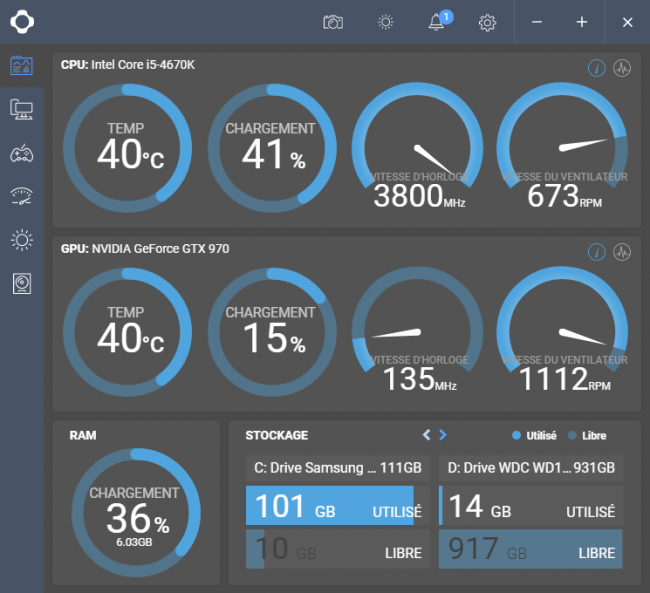
Task: Toggle CPU graph pulse view icon
Action: pyautogui.click(x=622, y=68)
